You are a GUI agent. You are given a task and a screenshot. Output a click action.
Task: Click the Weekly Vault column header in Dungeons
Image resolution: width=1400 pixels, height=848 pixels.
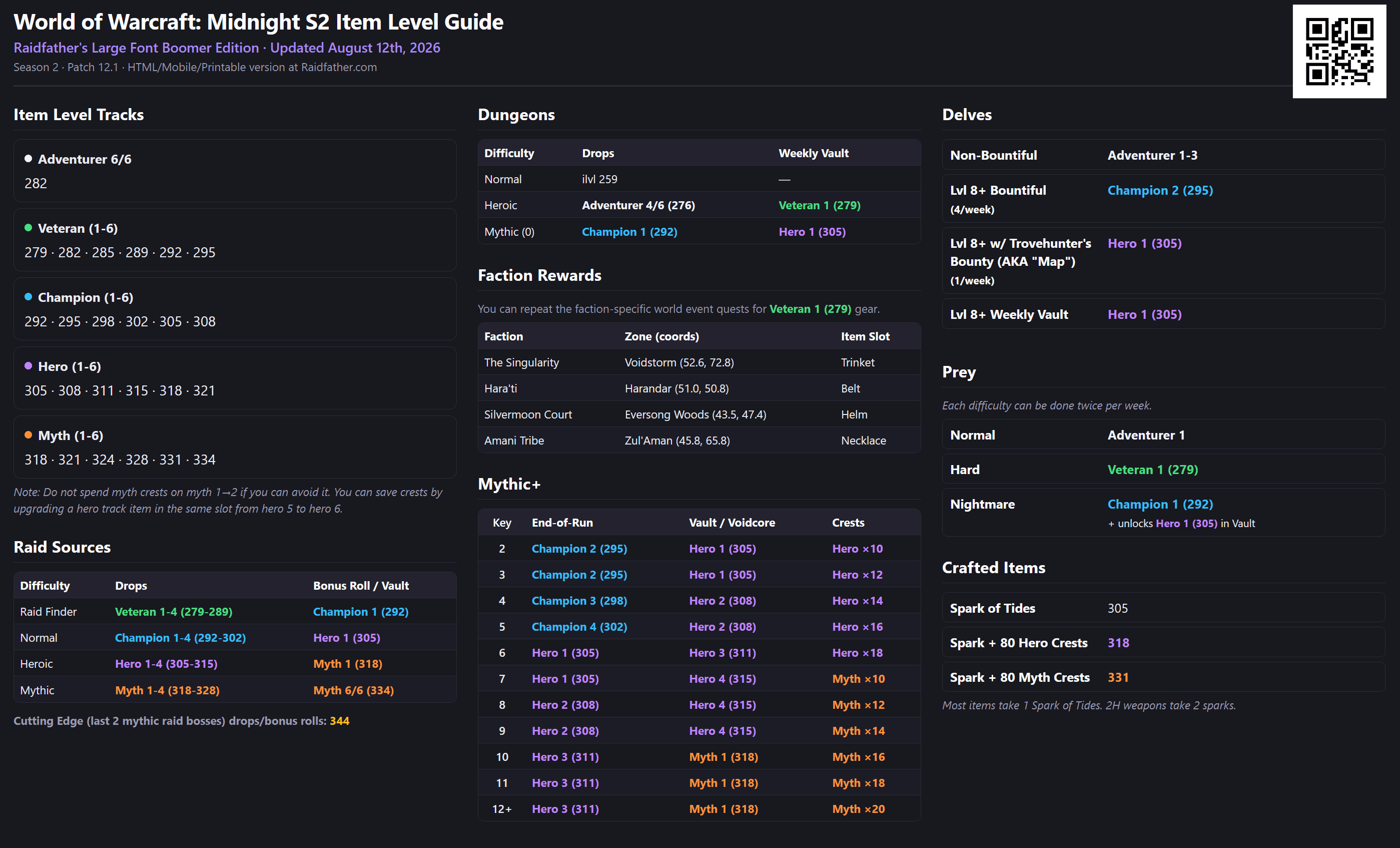pyautogui.click(x=813, y=153)
